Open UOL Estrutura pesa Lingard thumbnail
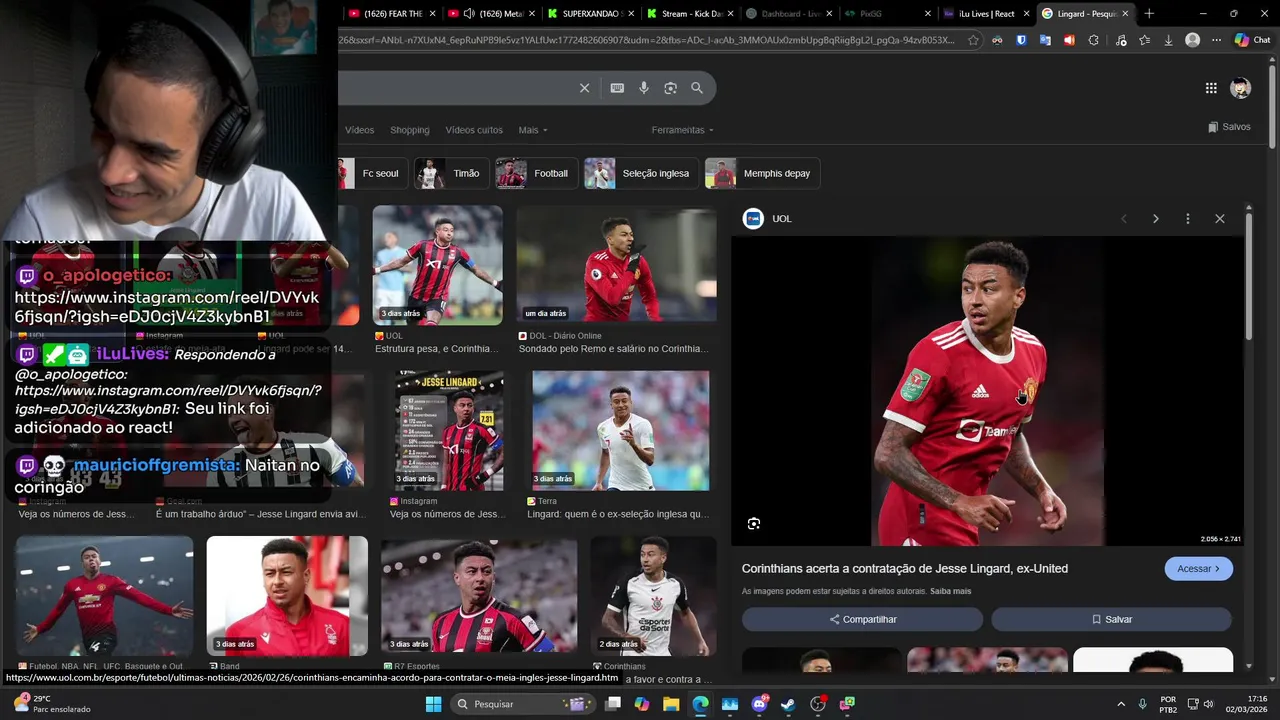1280x720 pixels. [x=437, y=265]
